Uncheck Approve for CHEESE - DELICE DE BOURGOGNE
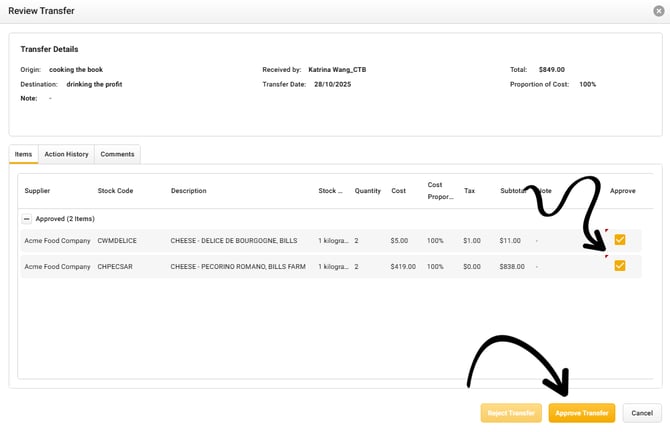 [x=620, y=240]
